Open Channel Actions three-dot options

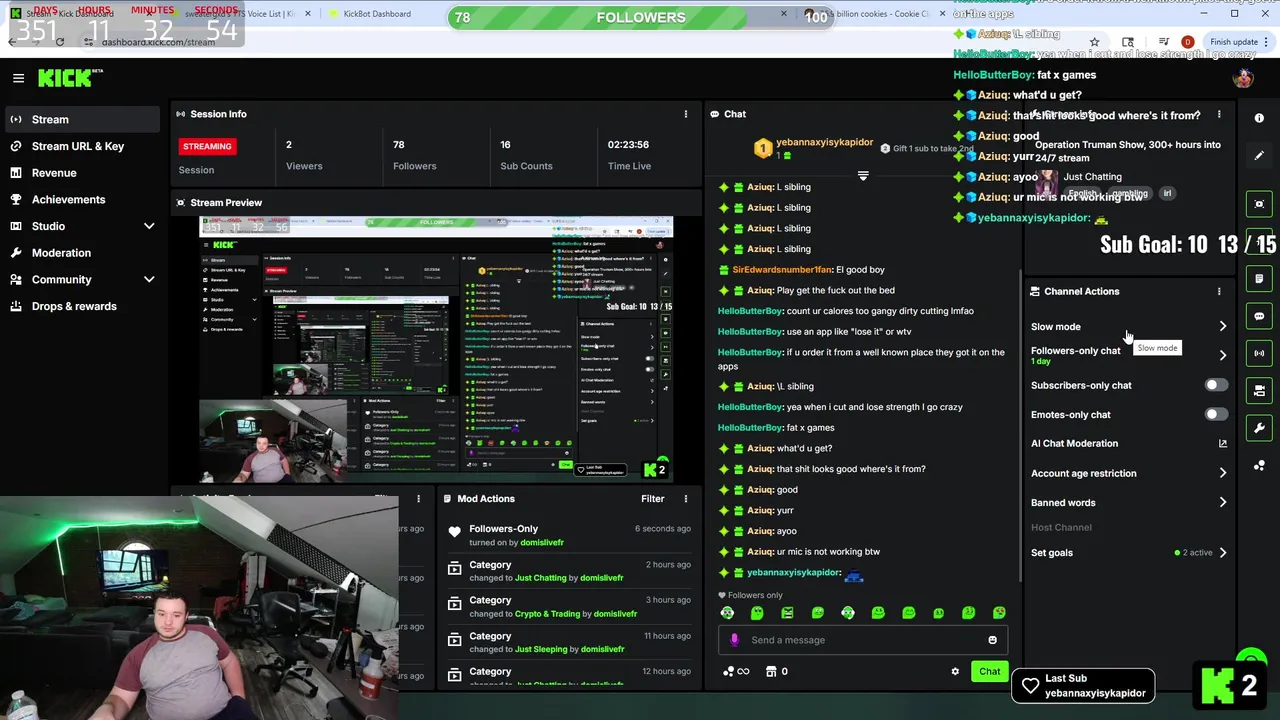1218,291
